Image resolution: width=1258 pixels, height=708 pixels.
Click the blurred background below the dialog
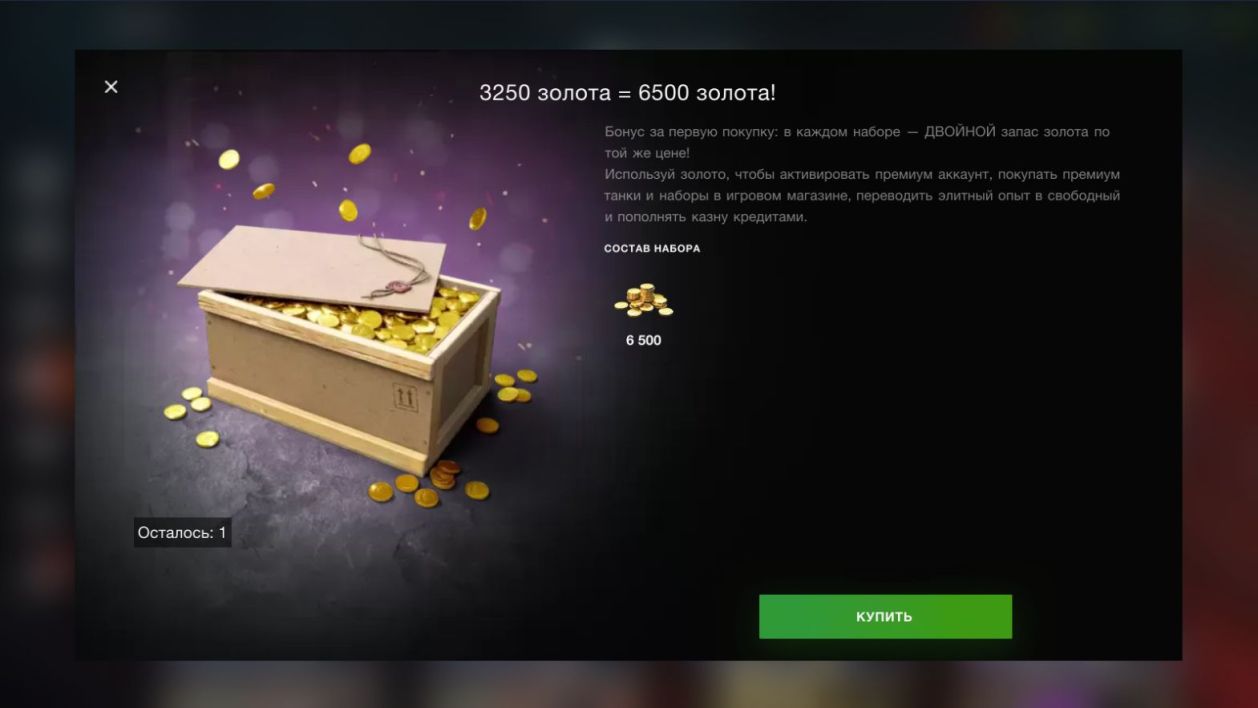(x=629, y=684)
